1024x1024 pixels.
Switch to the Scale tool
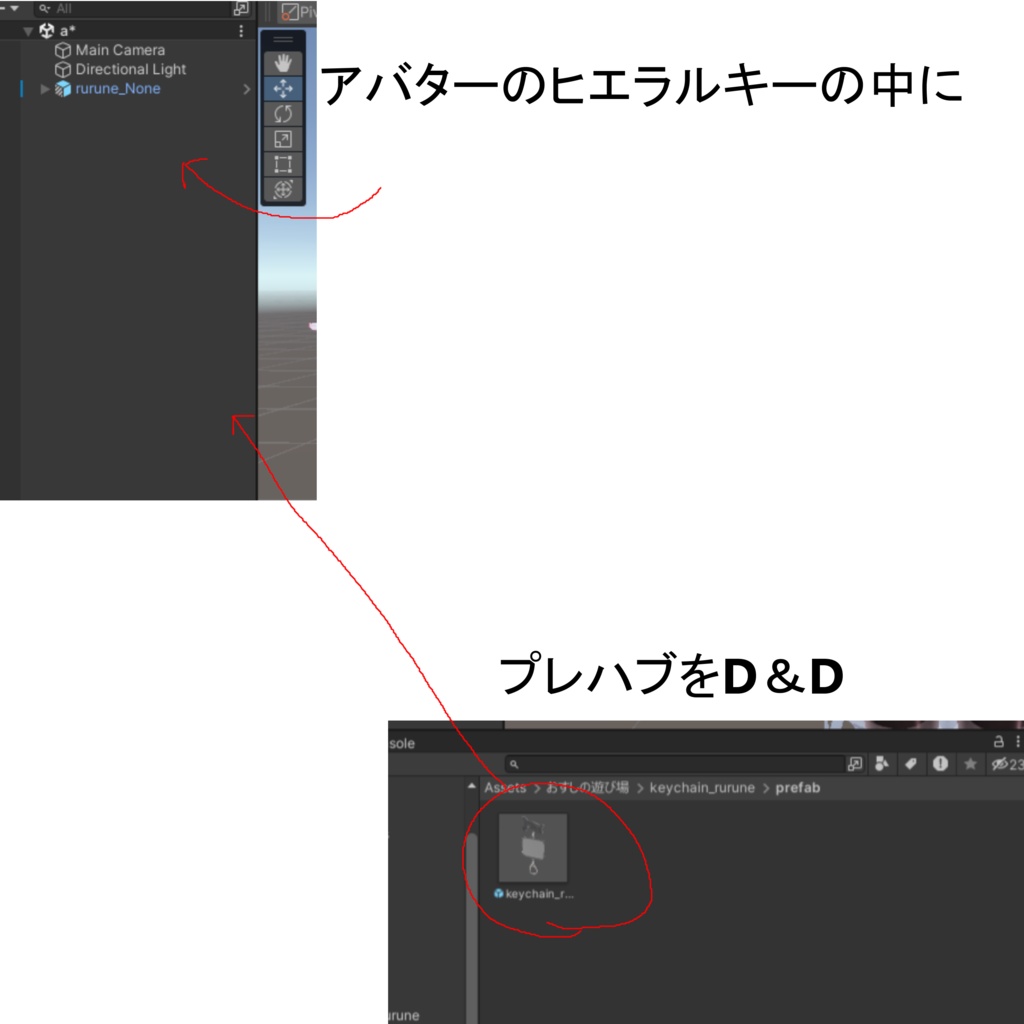click(282, 137)
